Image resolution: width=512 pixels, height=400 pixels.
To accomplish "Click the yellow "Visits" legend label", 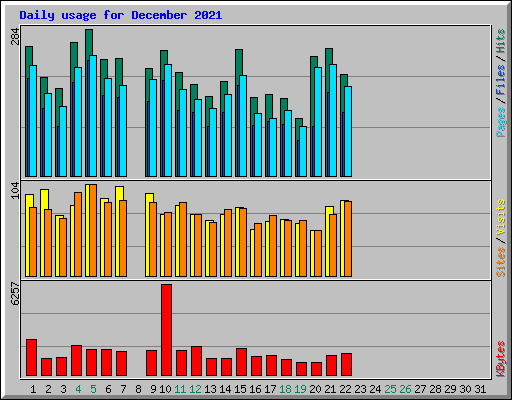I will tap(500, 217).
